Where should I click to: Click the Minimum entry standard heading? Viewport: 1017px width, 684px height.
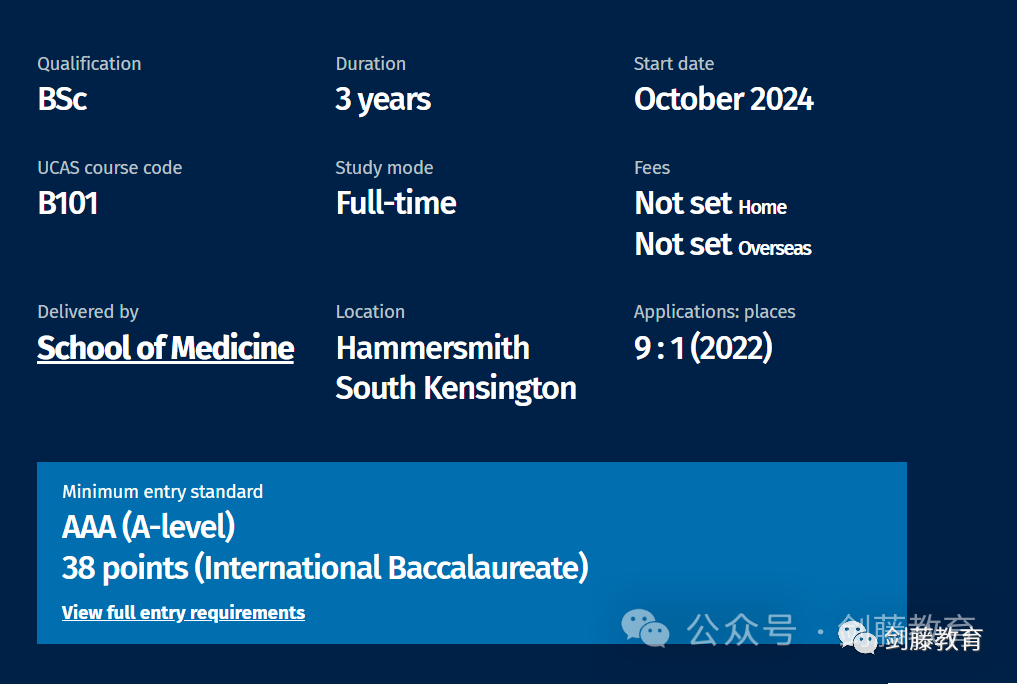(x=162, y=492)
